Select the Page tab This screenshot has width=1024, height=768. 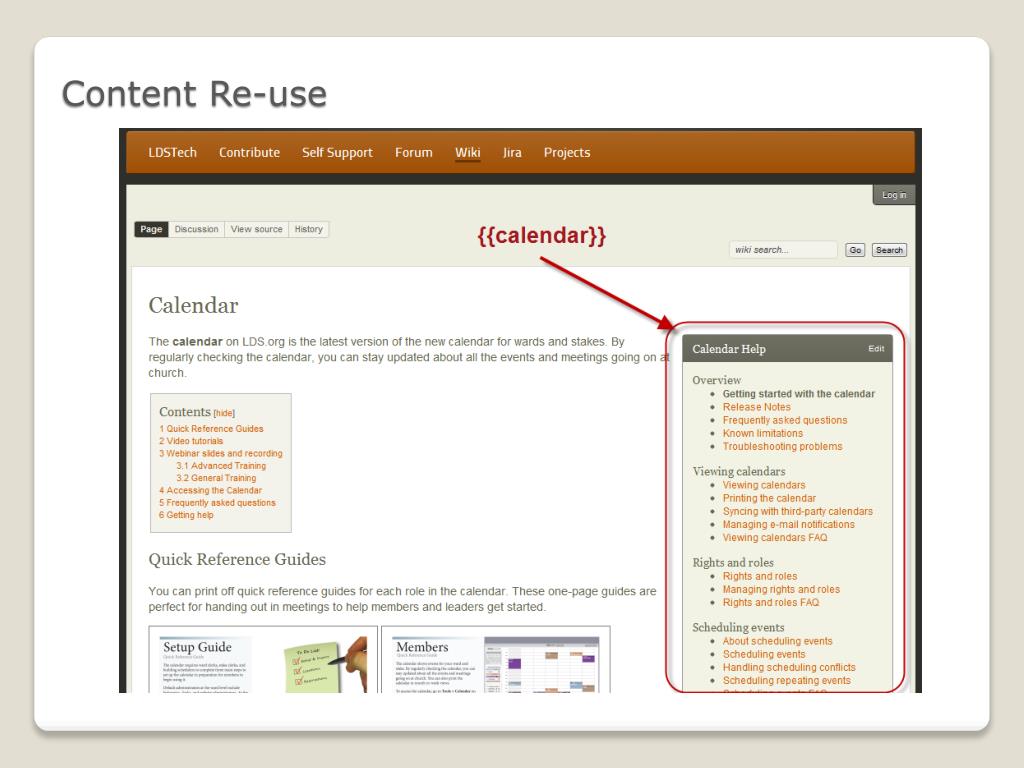pyautogui.click(x=151, y=229)
